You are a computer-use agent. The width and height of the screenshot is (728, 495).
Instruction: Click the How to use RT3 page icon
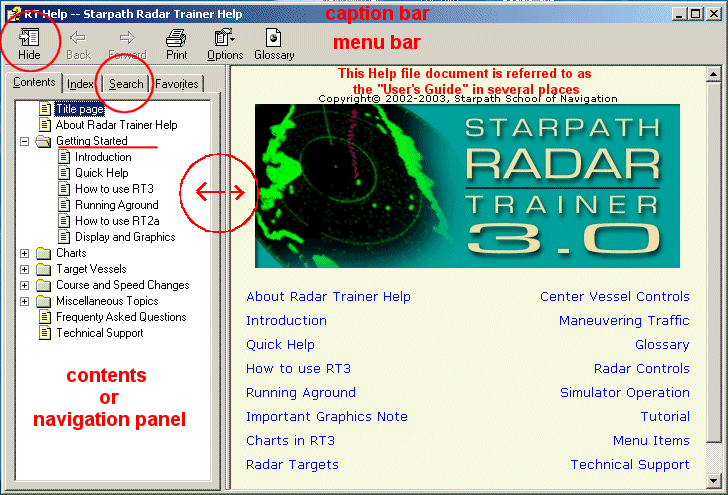pyautogui.click(x=64, y=189)
